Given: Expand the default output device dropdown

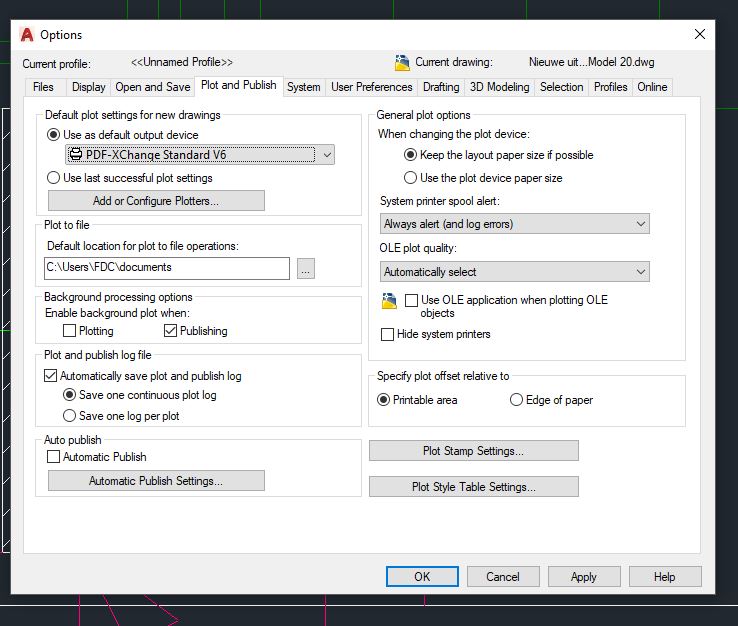Looking at the screenshot, I should (327, 155).
